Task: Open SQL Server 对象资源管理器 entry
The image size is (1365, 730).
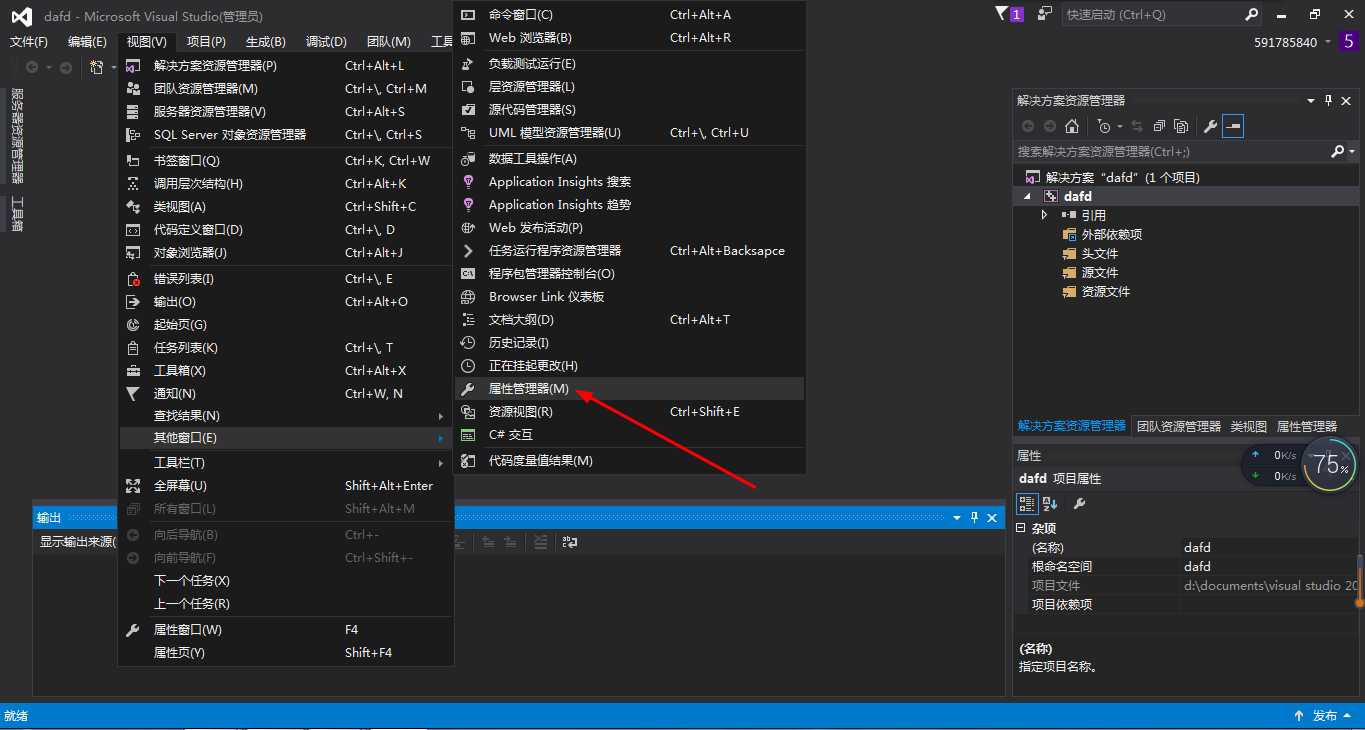Action: pos(286,134)
